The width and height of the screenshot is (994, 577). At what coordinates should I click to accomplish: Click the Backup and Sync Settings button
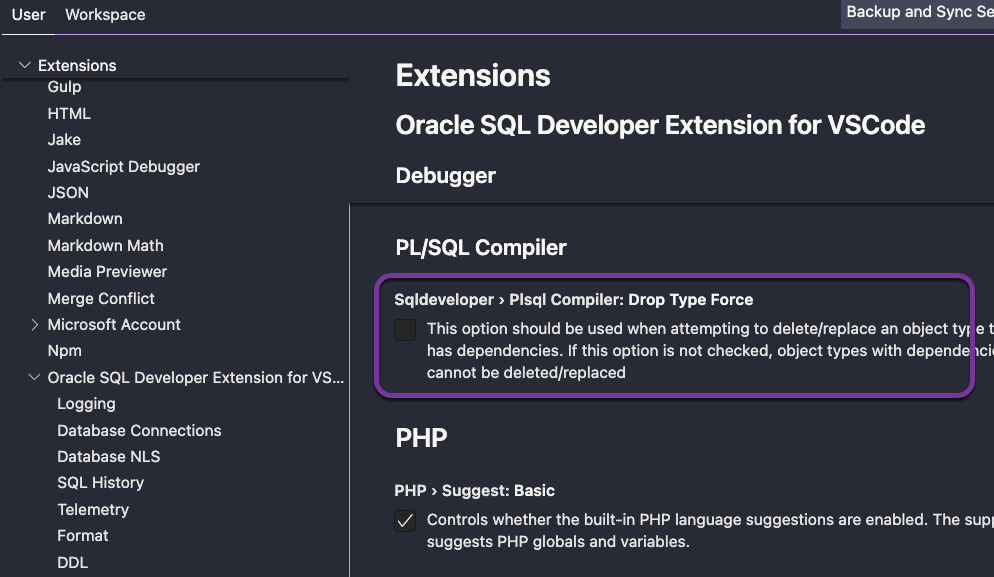coord(918,13)
